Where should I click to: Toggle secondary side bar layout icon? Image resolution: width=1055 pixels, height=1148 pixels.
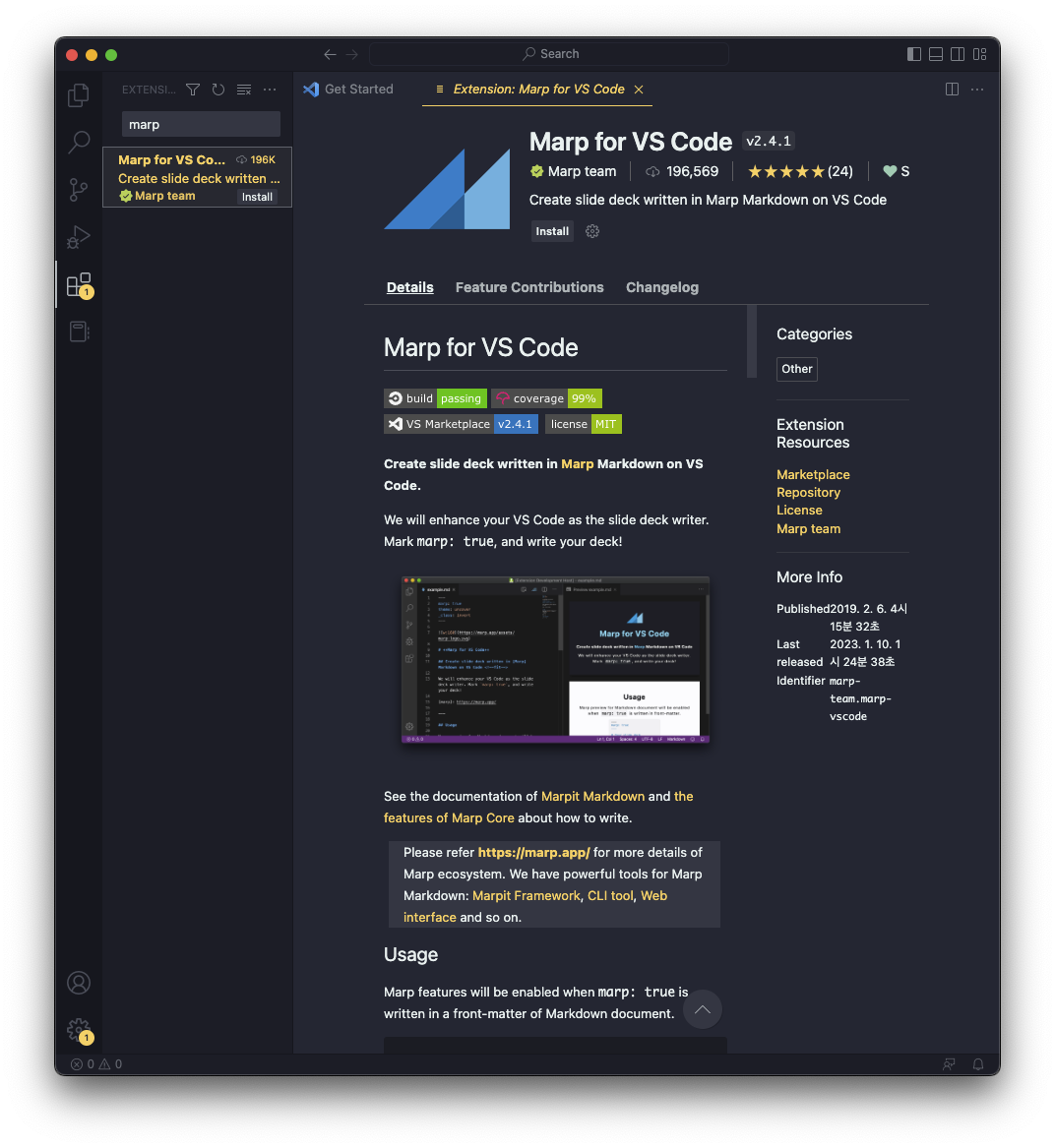point(958,54)
